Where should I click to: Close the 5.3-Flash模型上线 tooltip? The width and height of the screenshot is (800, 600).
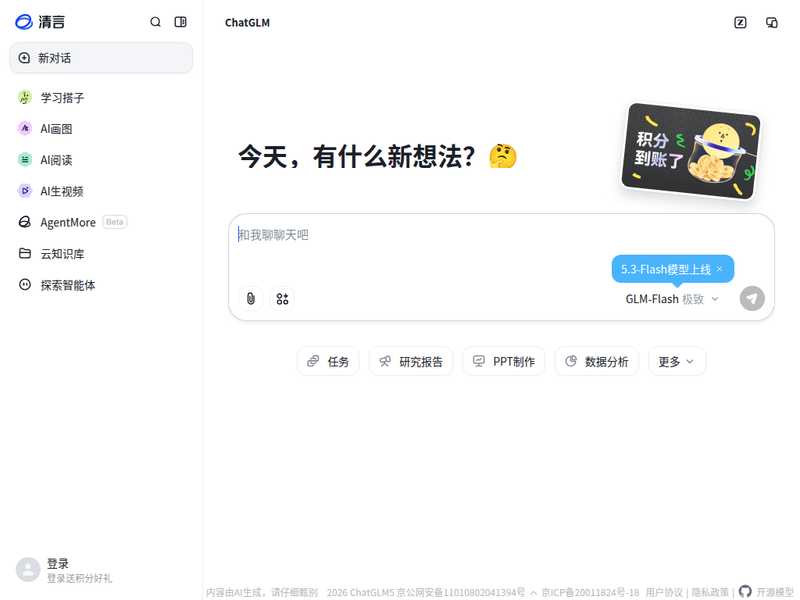(x=719, y=269)
